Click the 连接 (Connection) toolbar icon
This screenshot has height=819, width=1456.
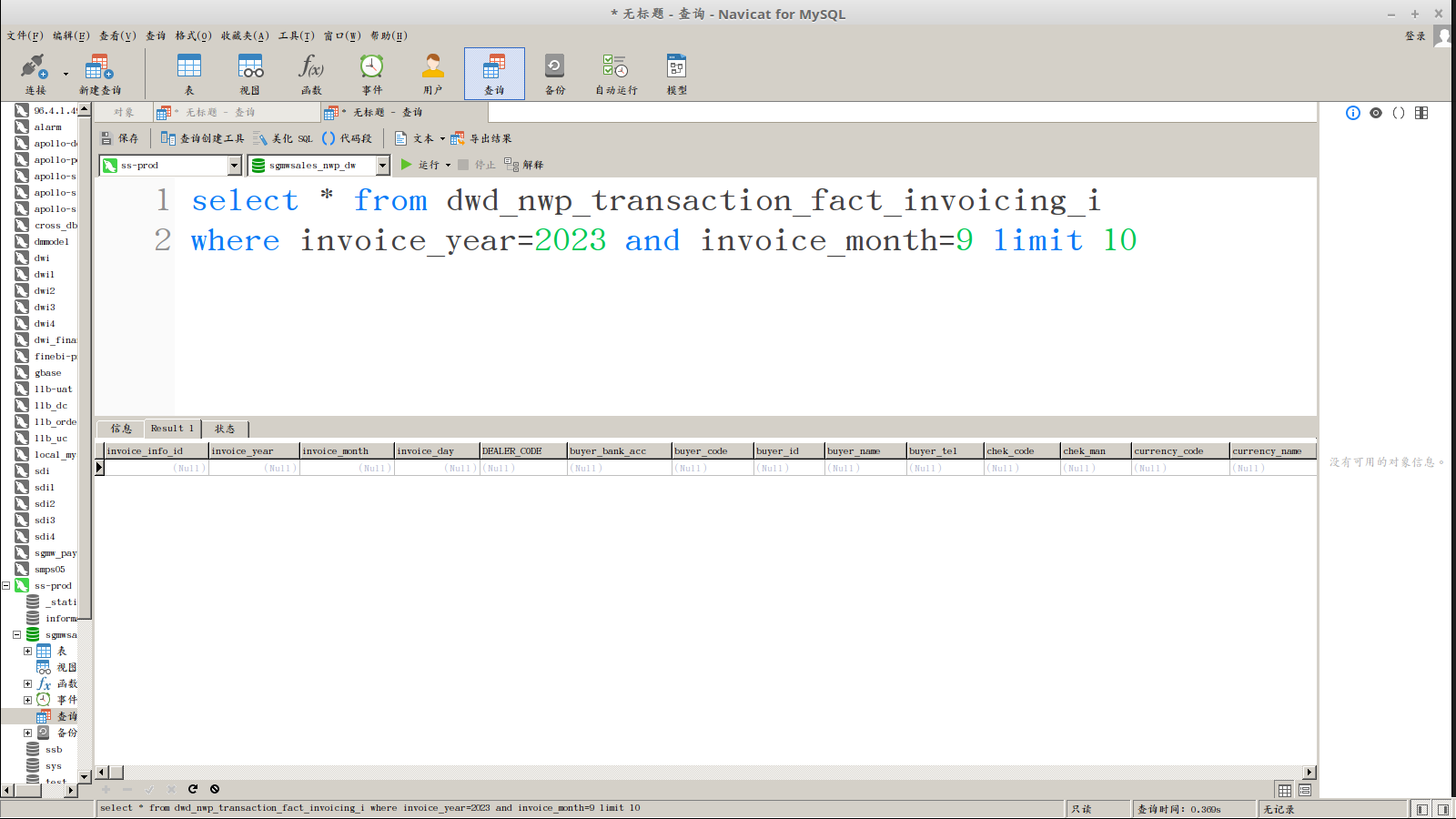[34, 73]
